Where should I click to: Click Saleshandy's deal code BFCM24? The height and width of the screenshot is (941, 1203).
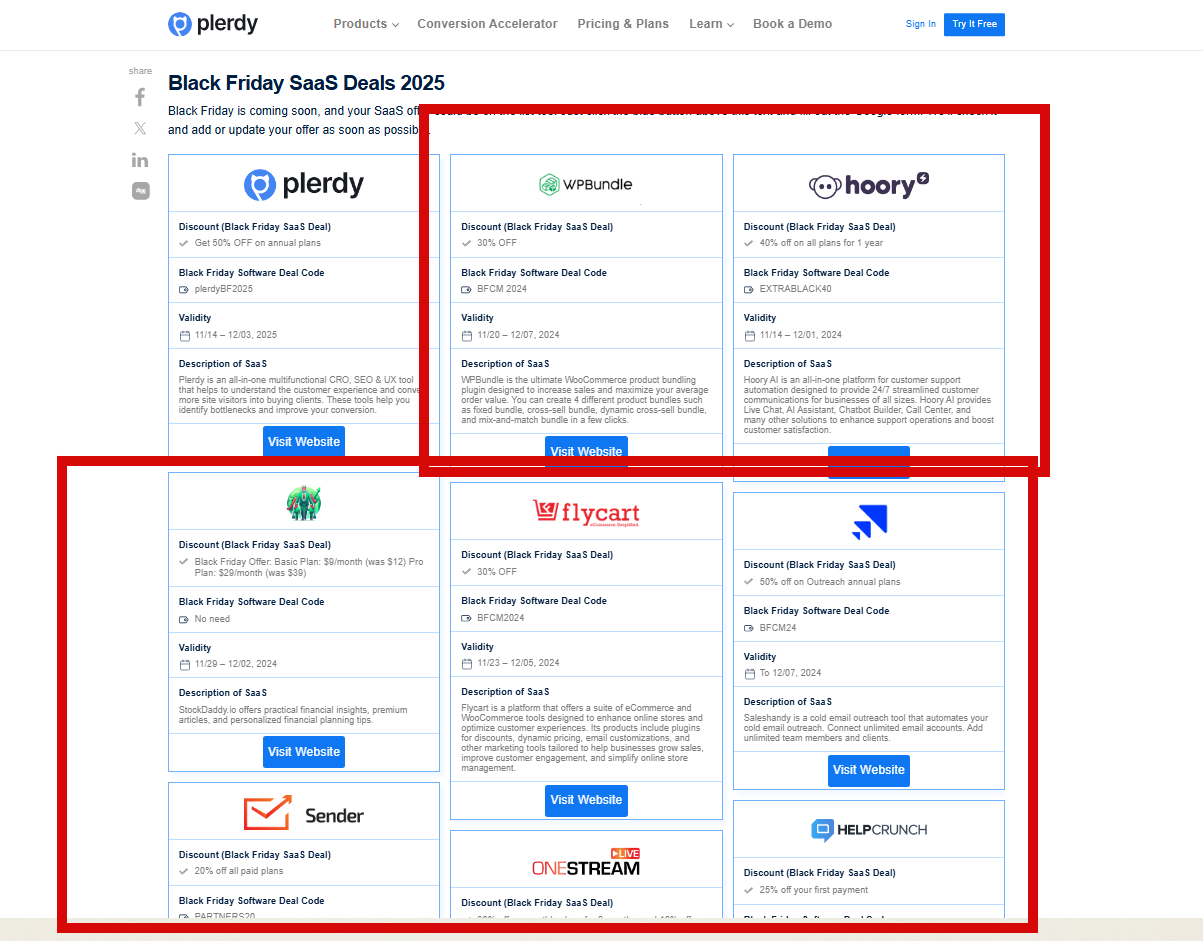(x=778, y=628)
